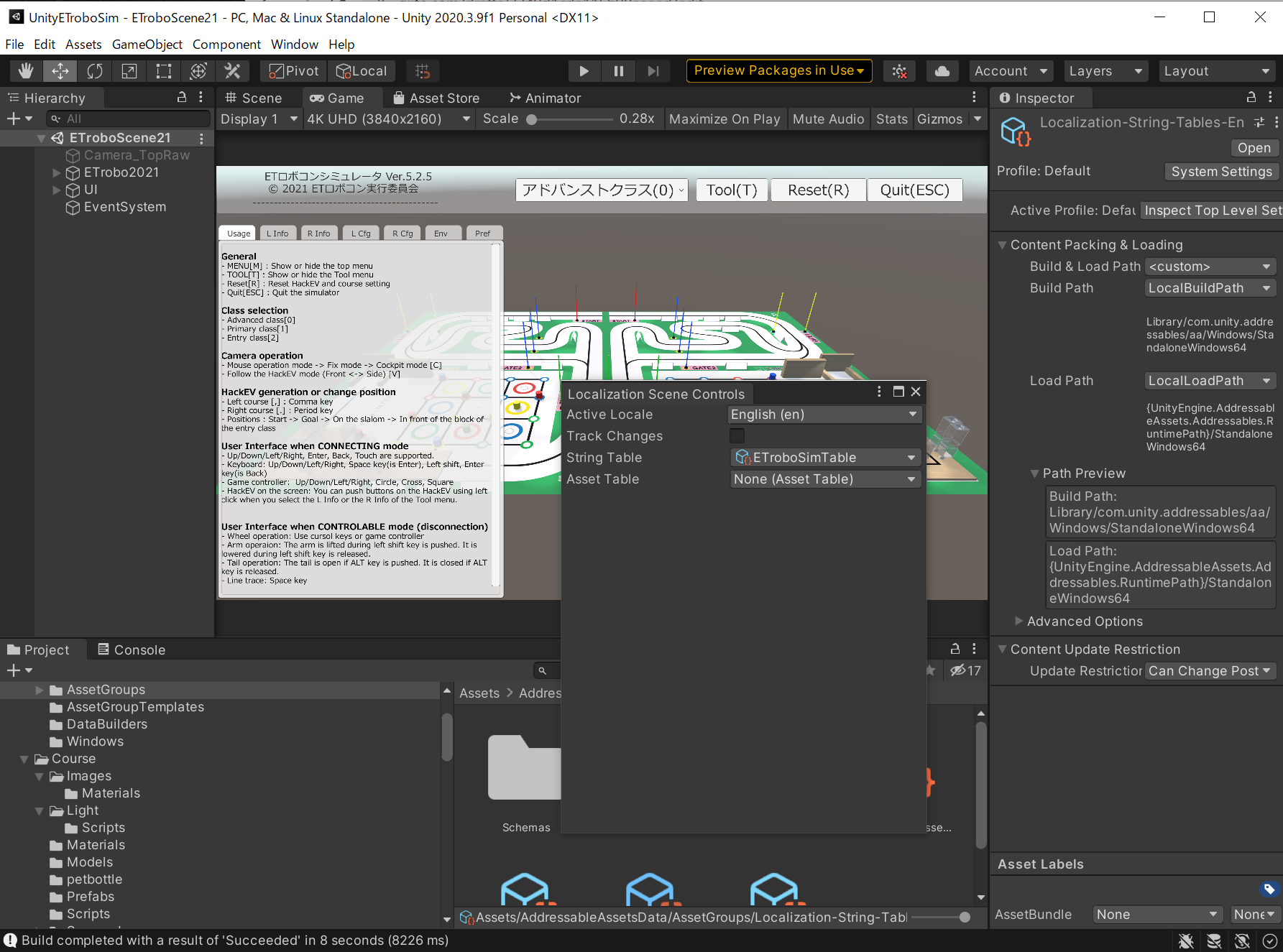Pause the game
This screenshot has width=1283, height=952.
618,71
